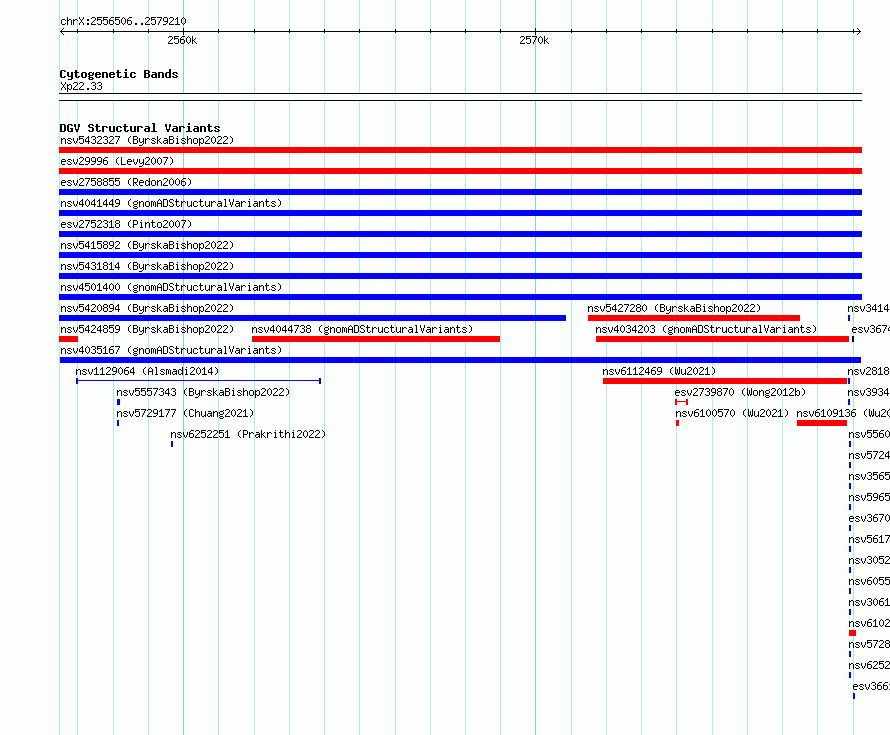The width and height of the screenshot is (890, 735).
Task: Click the ruler's left arrowhead
Action: coord(62,31)
